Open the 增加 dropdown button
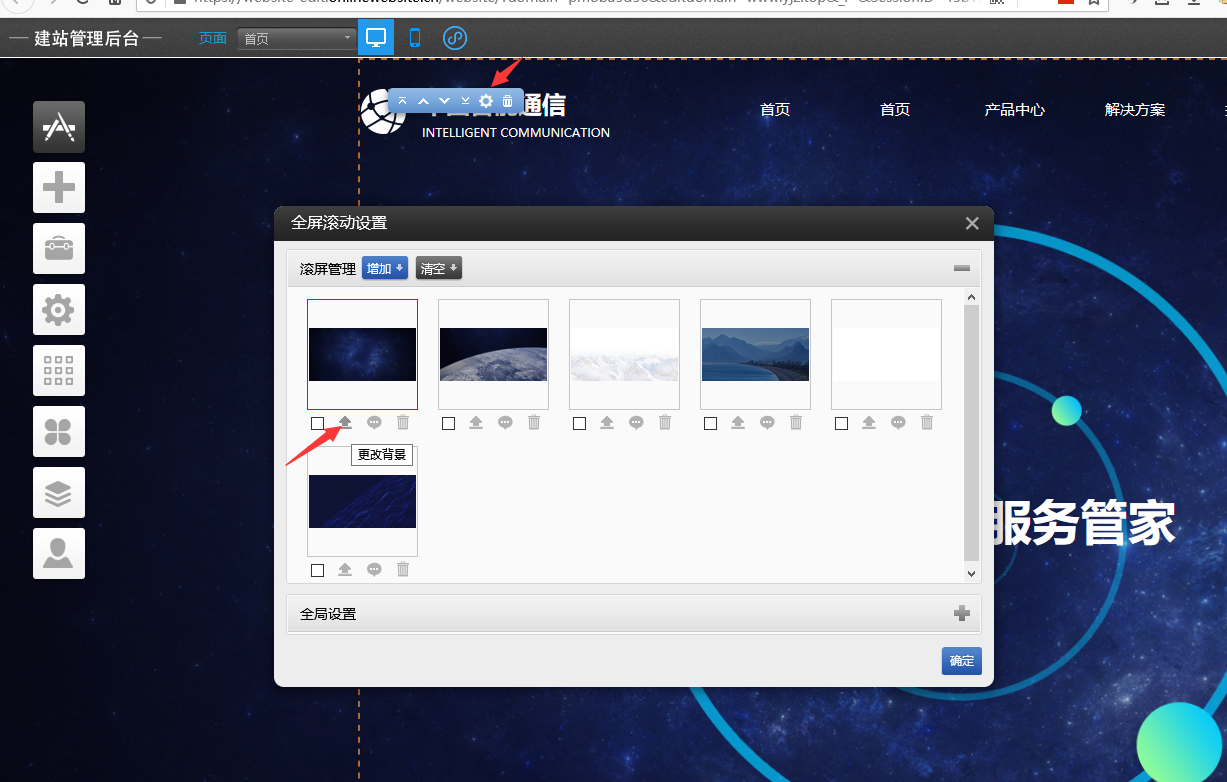The width and height of the screenshot is (1227, 782). [385, 268]
